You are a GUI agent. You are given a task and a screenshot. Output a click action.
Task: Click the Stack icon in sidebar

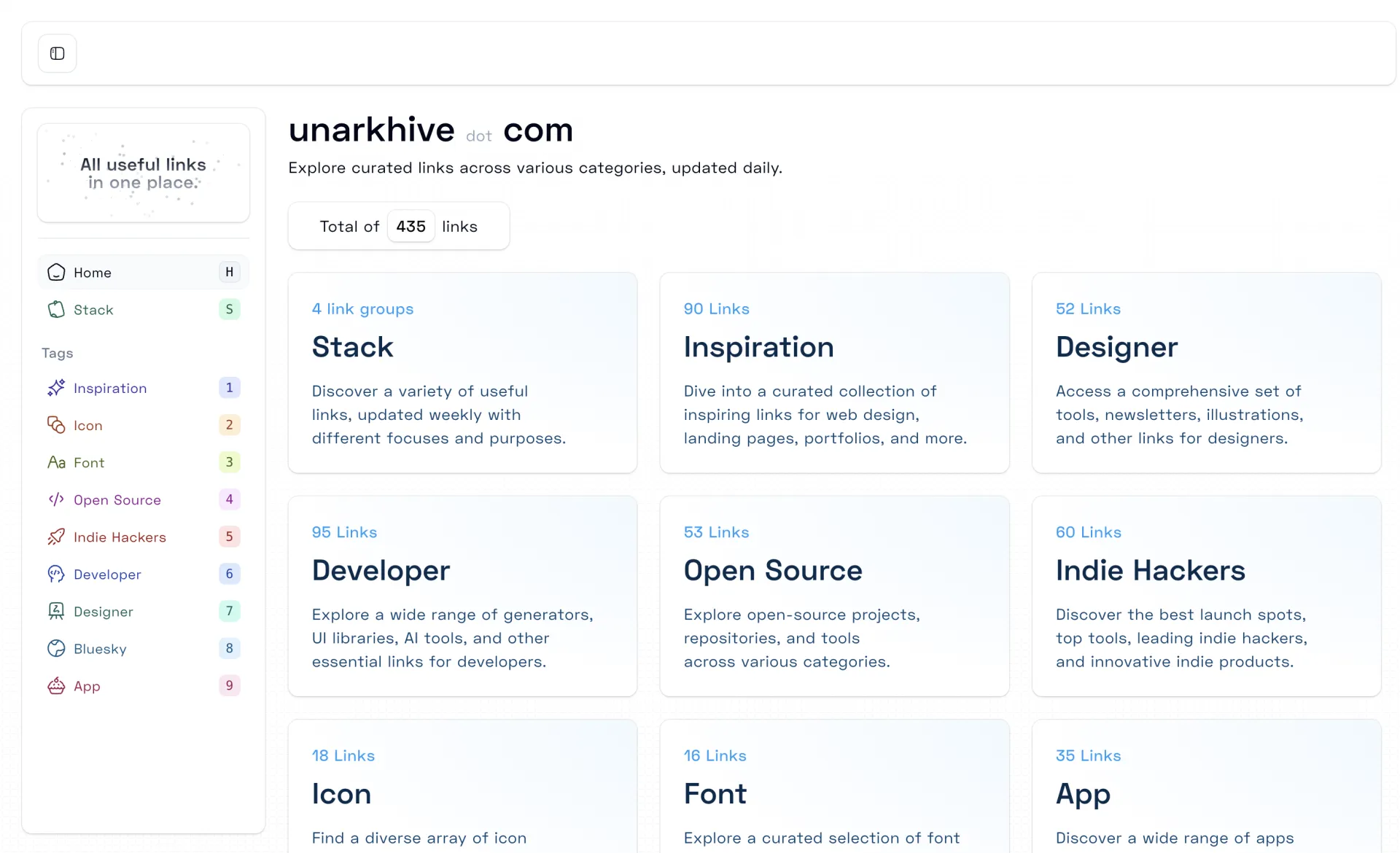coord(56,310)
